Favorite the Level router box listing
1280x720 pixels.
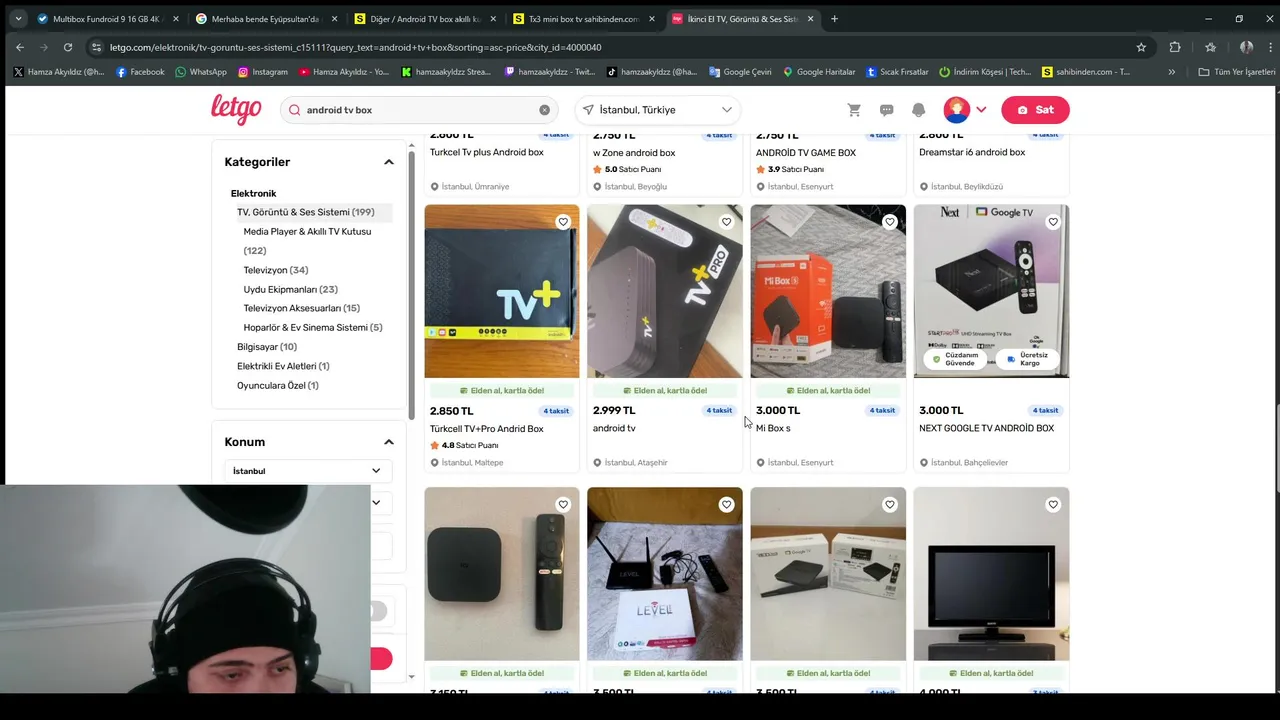[x=726, y=505]
